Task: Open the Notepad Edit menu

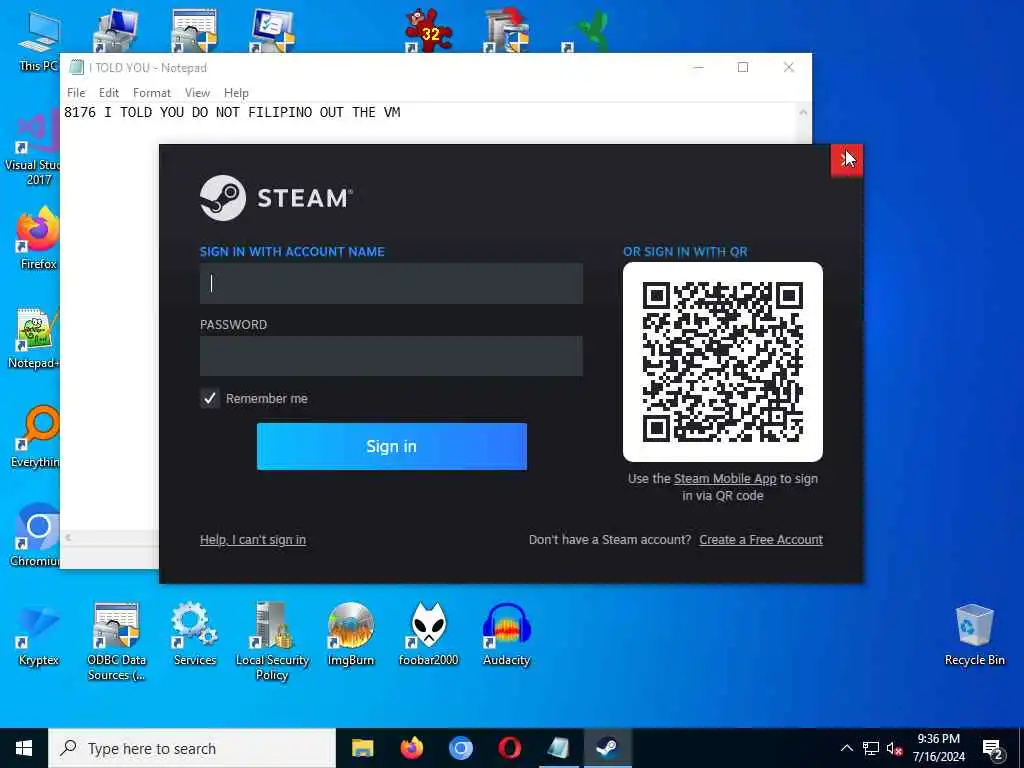Action: (x=108, y=93)
